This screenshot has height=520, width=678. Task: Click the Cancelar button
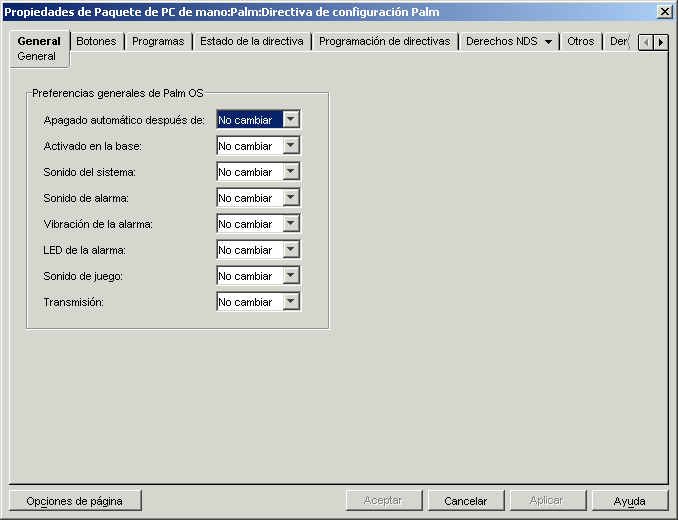(x=466, y=501)
